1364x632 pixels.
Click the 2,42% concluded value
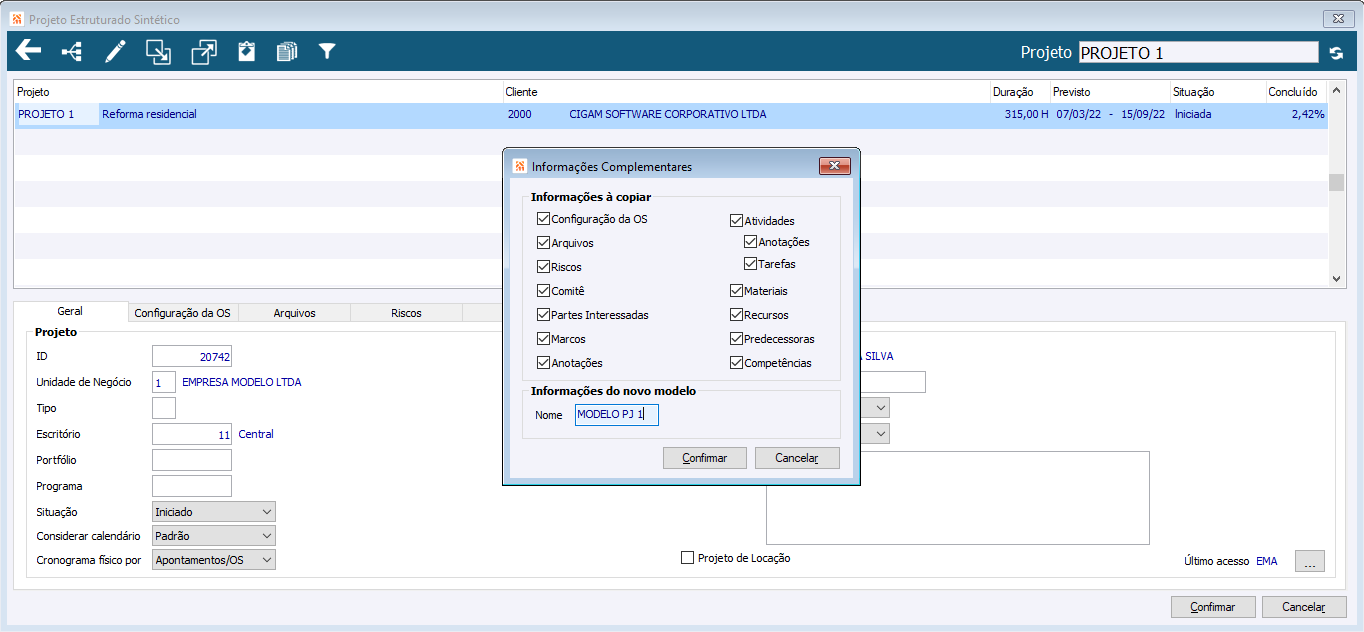click(x=1308, y=114)
